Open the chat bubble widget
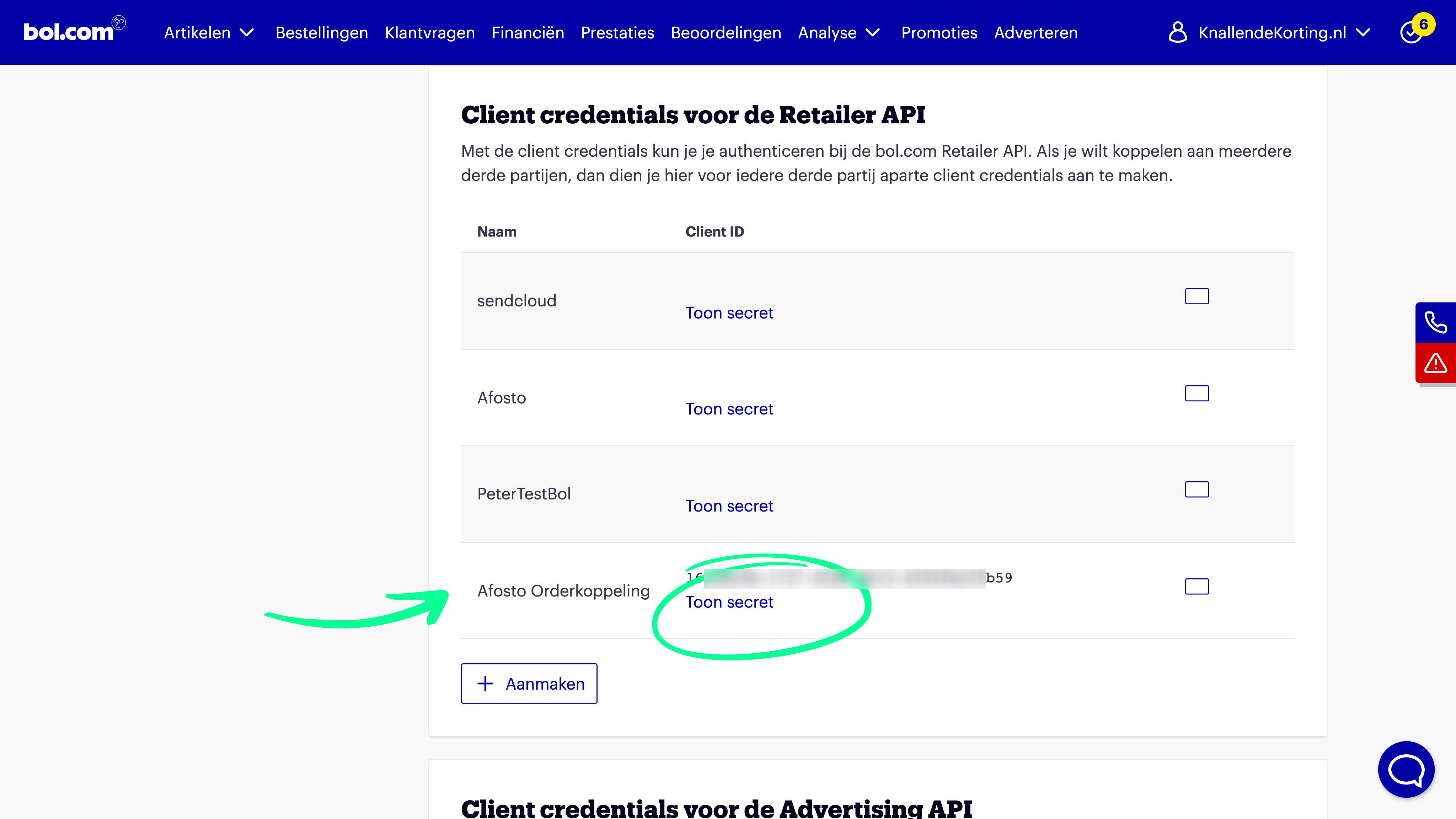The width and height of the screenshot is (1456, 819). tap(1406, 769)
